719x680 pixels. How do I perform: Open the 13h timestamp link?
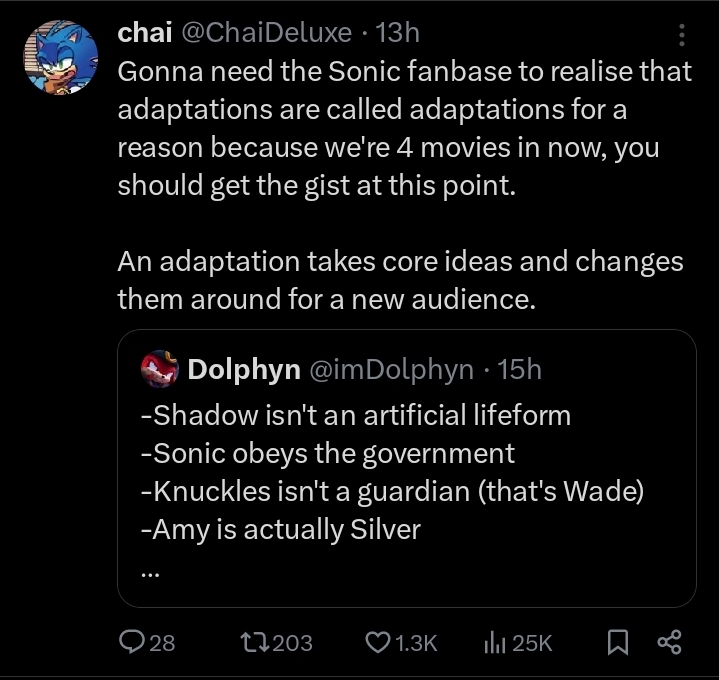(x=397, y=33)
